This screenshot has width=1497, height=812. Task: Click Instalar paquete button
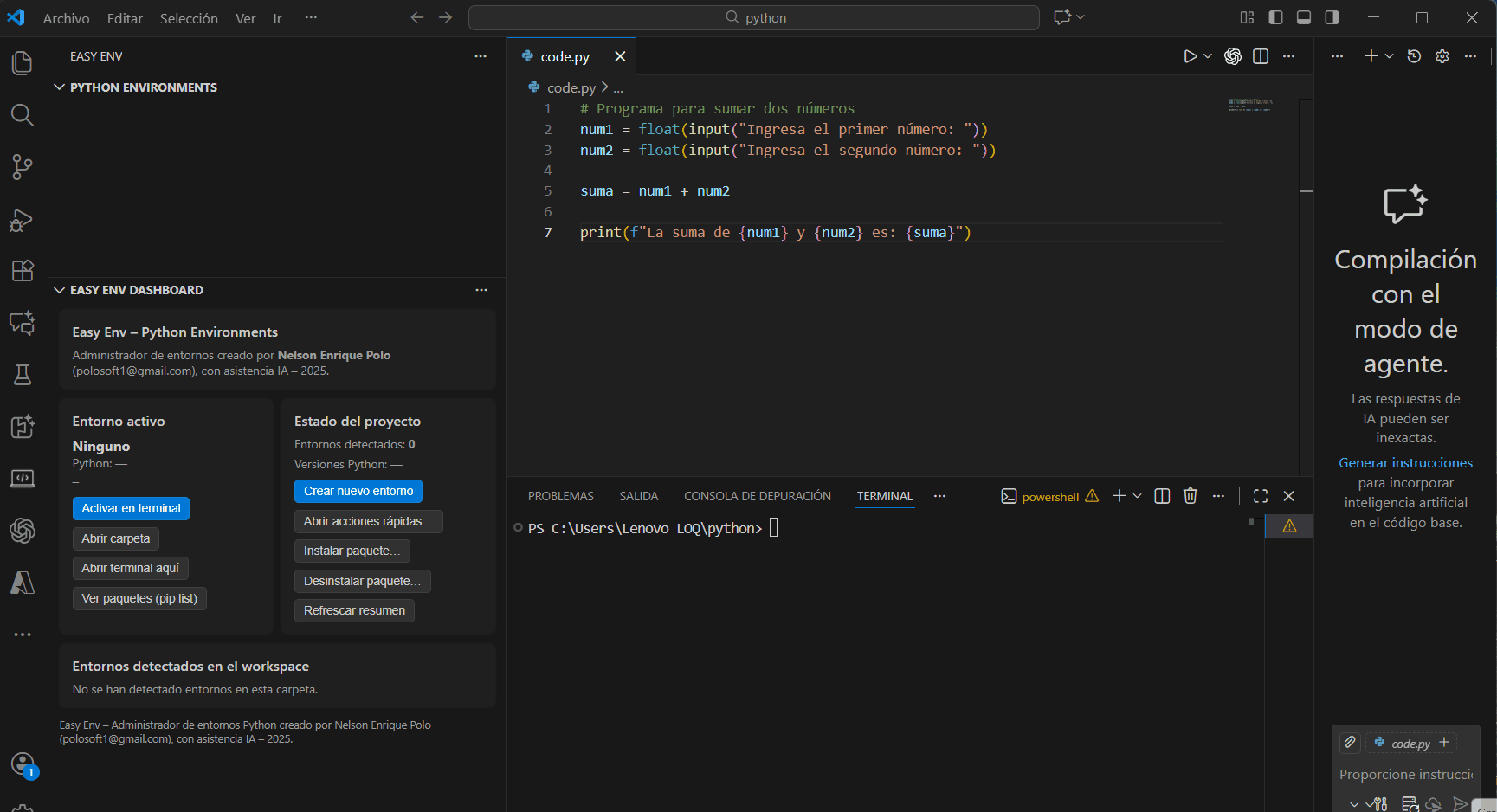352,551
